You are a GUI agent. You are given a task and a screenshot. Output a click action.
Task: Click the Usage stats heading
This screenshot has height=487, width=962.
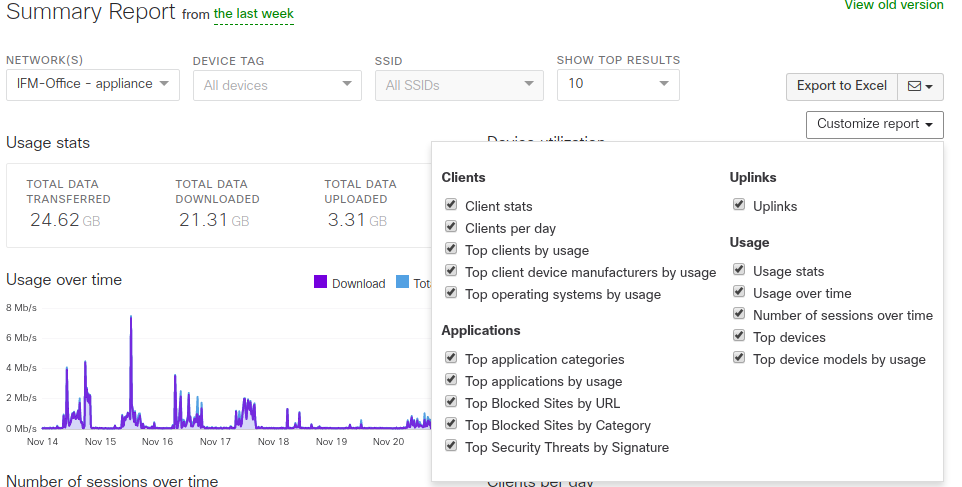pyautogui.click(x=48, y=143)
